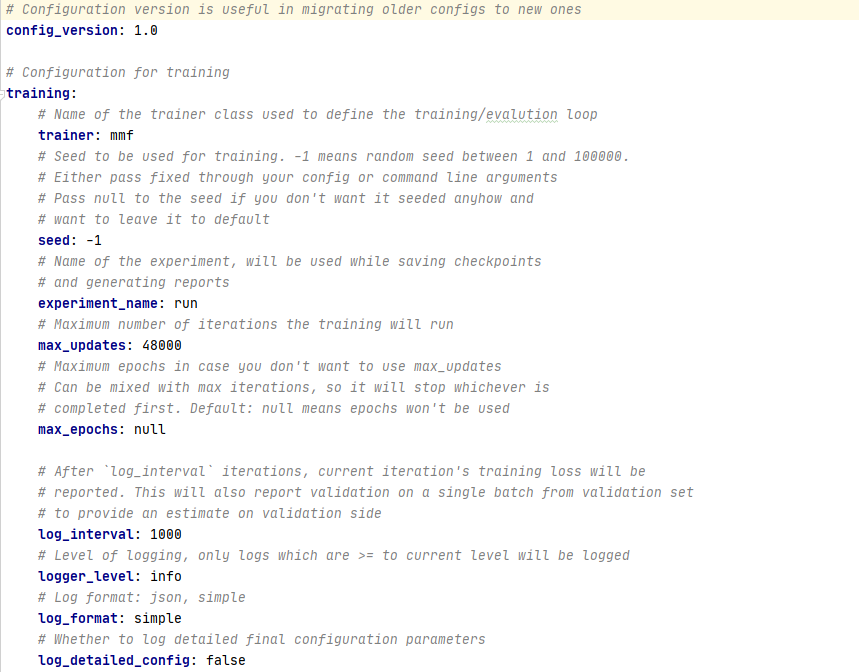Click the config_version key
This screenshot has height=672, width=859.
coord(61,31)
